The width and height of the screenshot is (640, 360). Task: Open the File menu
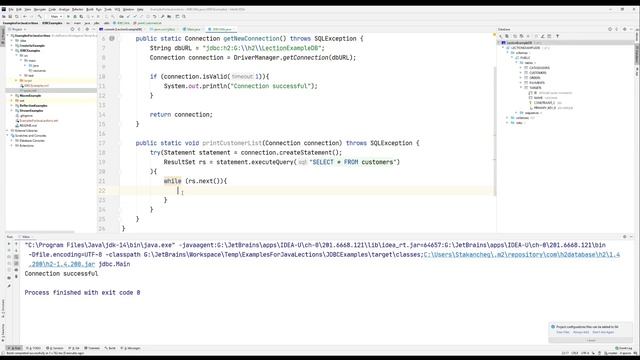coord(11,9)
